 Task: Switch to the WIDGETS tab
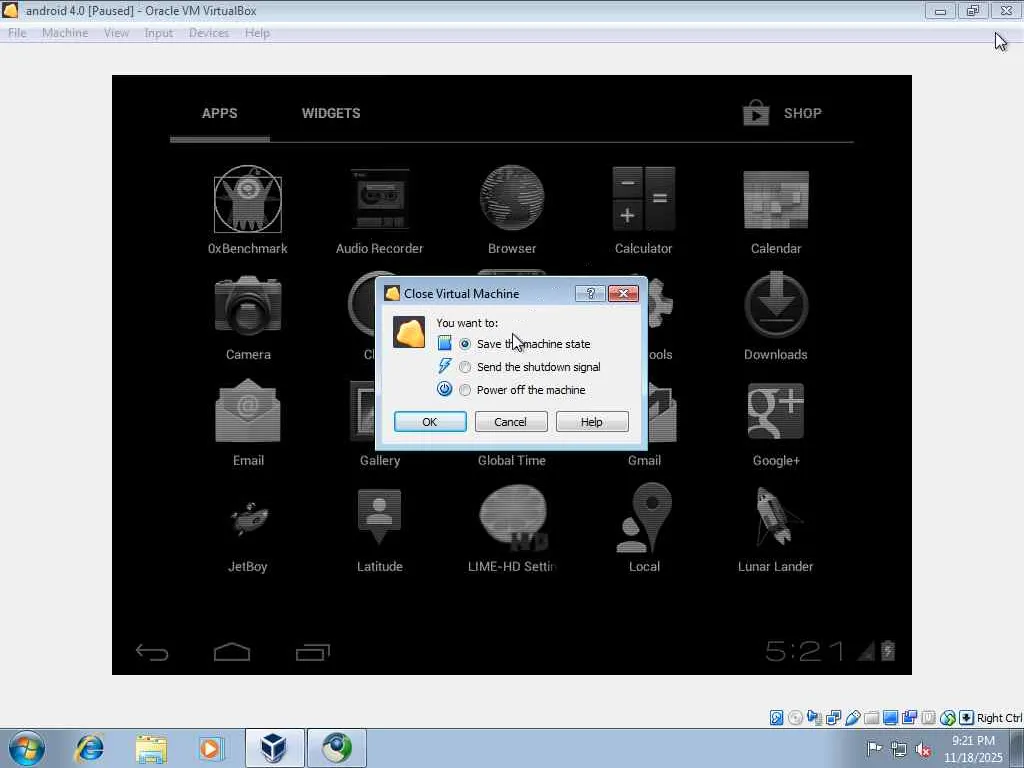coord(331,113)
